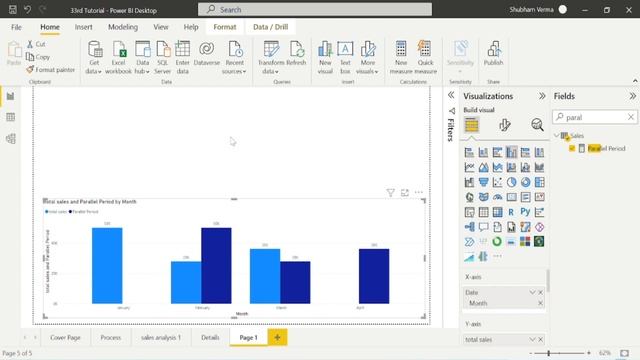
Task: Open the Data / Drill ribbon tab
Action: (271, 27)
